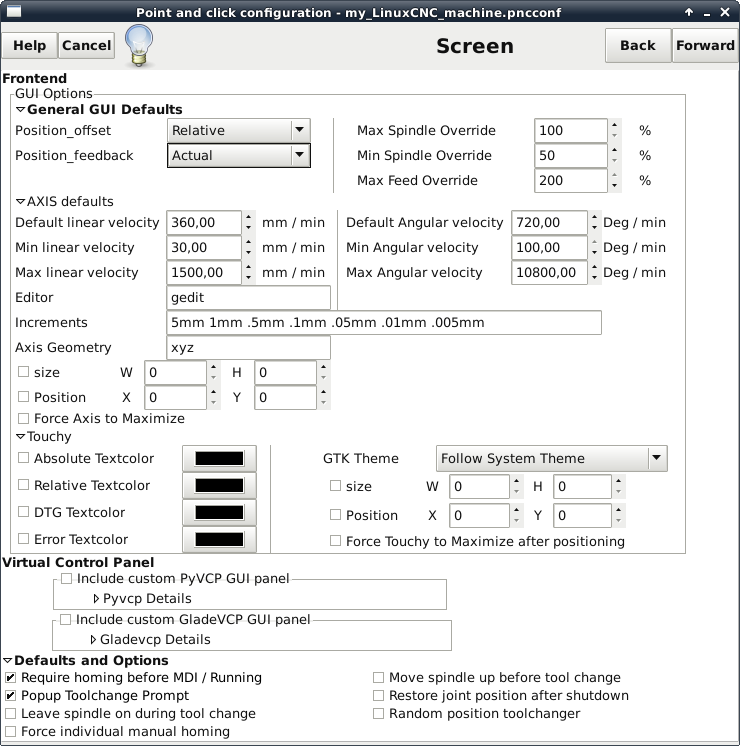This screenshot has height=746, width=740.
Task: Click the Help button
Action: point(29,46)
